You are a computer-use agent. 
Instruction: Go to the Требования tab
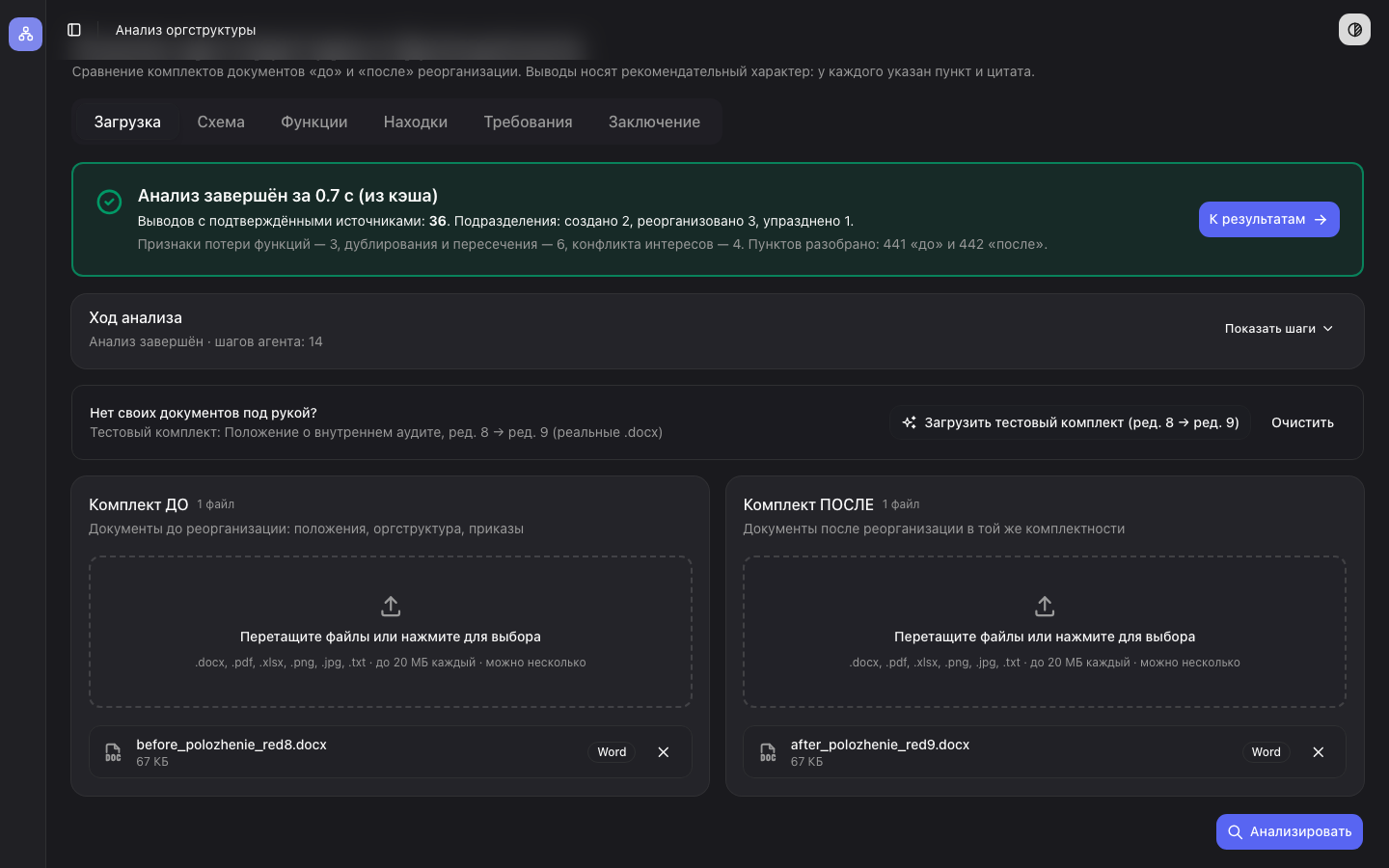[528, 122]
